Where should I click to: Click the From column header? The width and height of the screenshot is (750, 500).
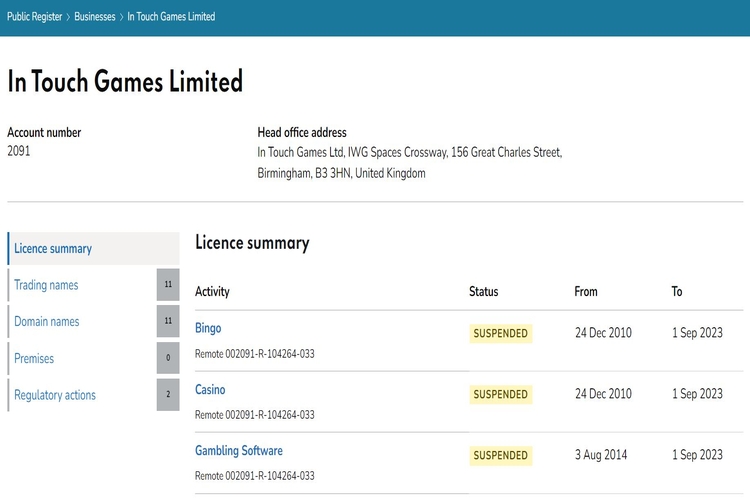(586, 291)
